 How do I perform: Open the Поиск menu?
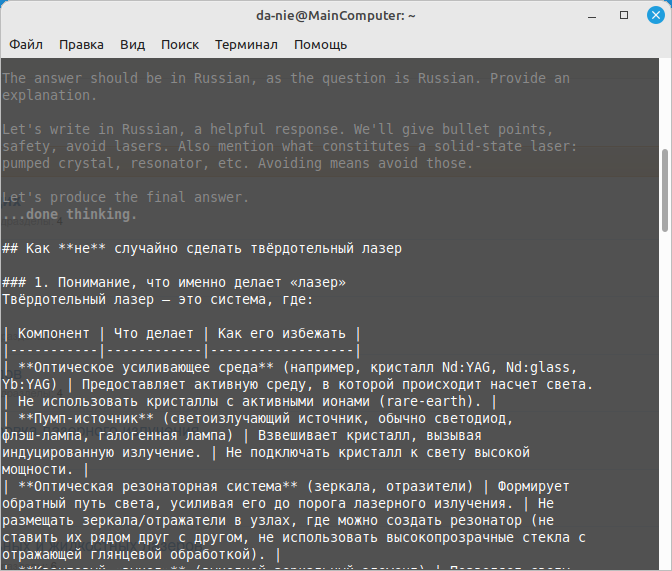tap(180, 45)
